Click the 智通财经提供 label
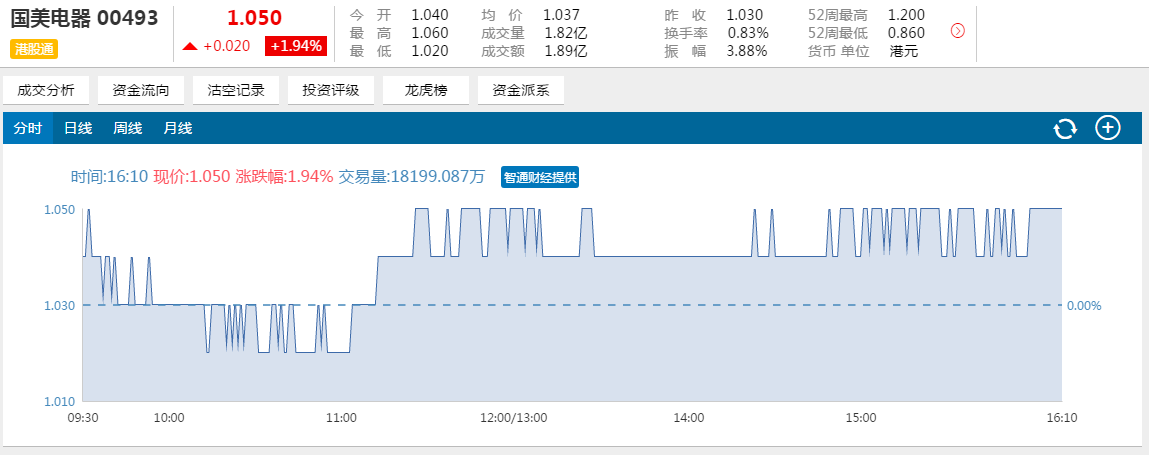This screenshot has height=455, width=1149. 540,177
